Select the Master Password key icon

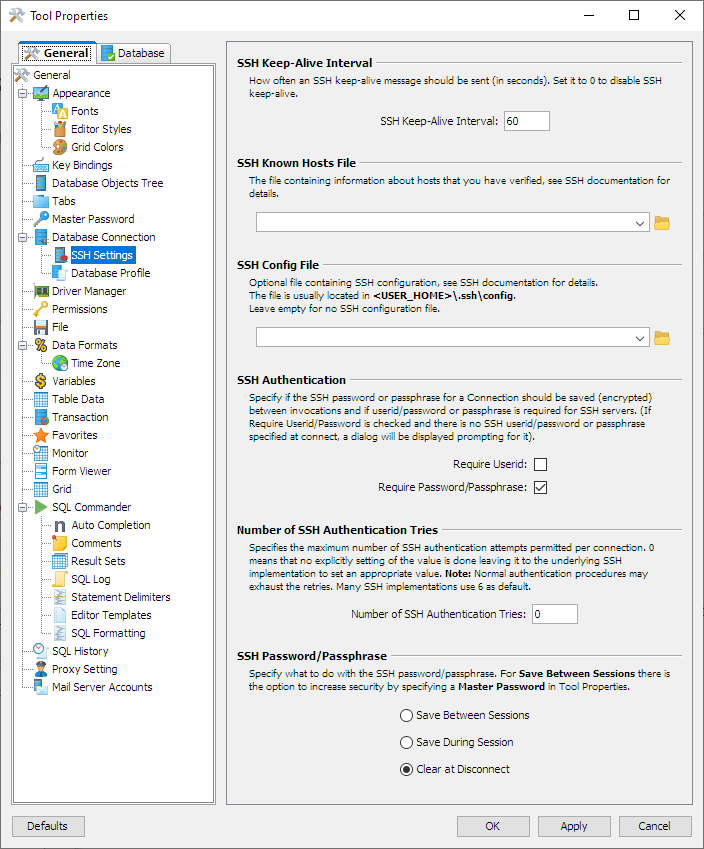point(41,219)
